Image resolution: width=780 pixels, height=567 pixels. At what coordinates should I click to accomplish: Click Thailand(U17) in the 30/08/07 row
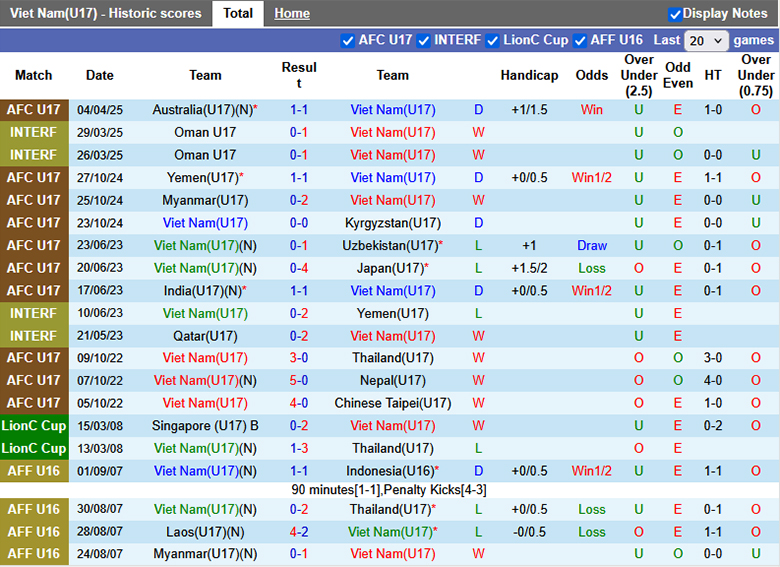390,510
